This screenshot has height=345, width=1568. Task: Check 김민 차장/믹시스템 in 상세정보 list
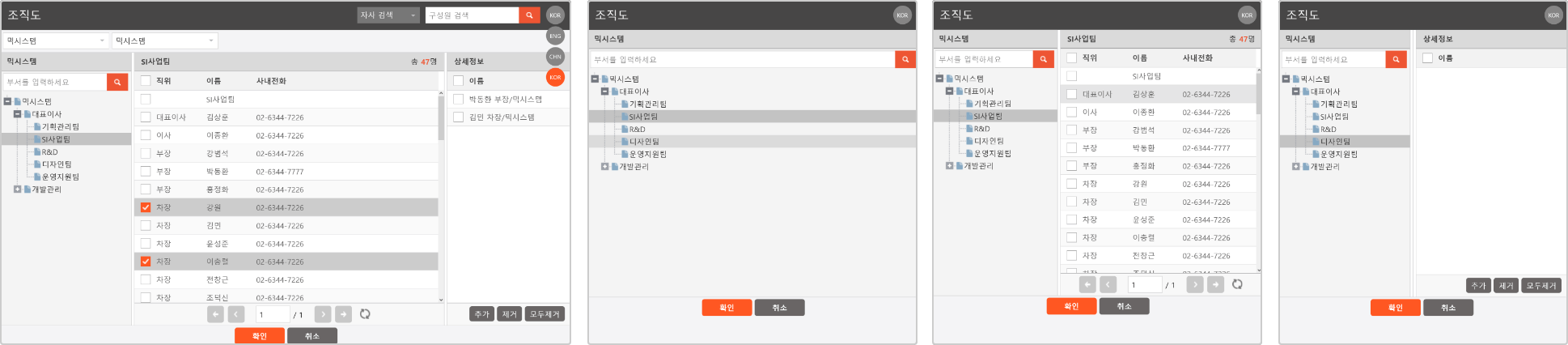coord(458,117)
